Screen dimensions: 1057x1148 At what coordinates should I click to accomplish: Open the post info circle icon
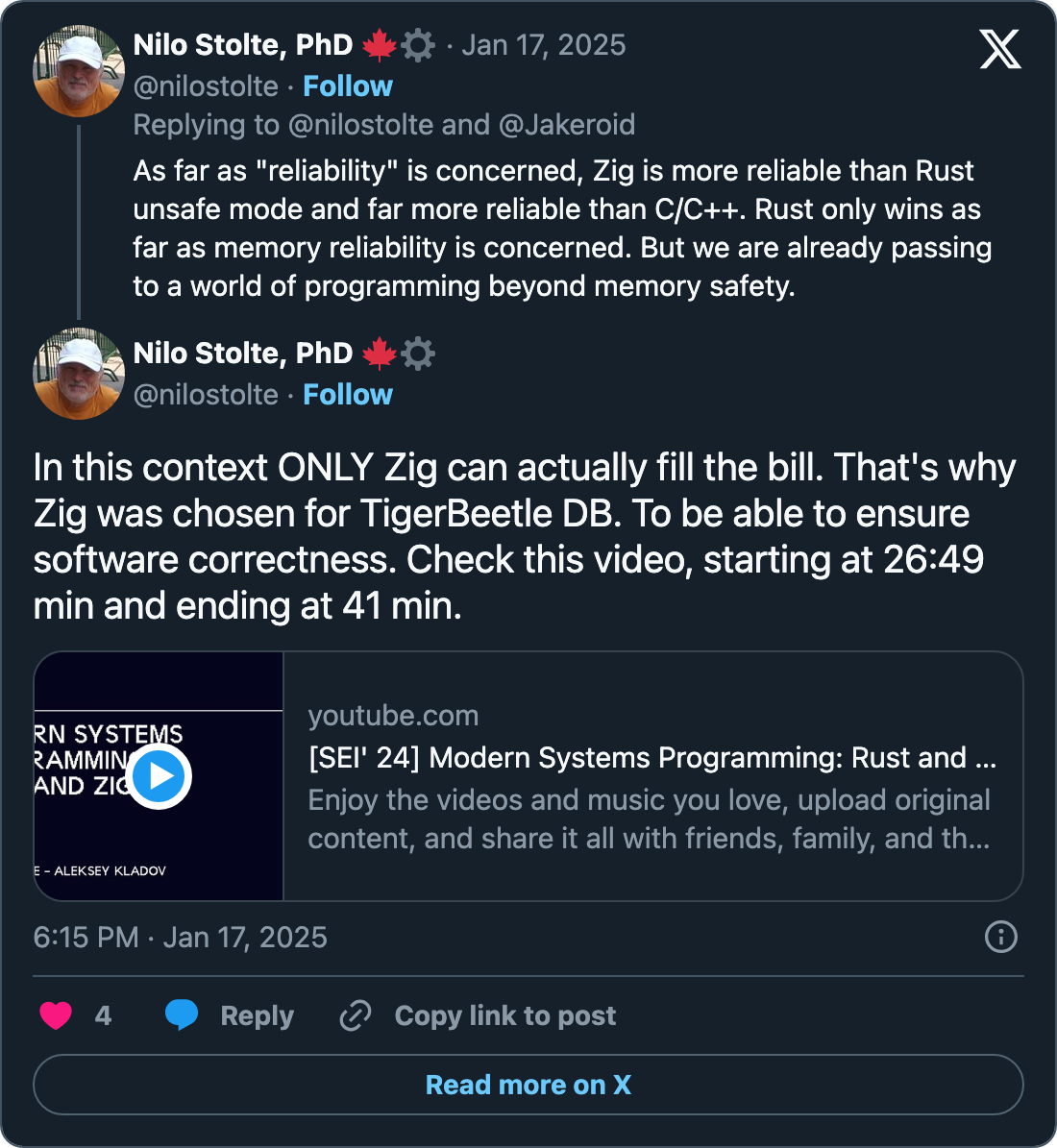[x=1000, y=937]
